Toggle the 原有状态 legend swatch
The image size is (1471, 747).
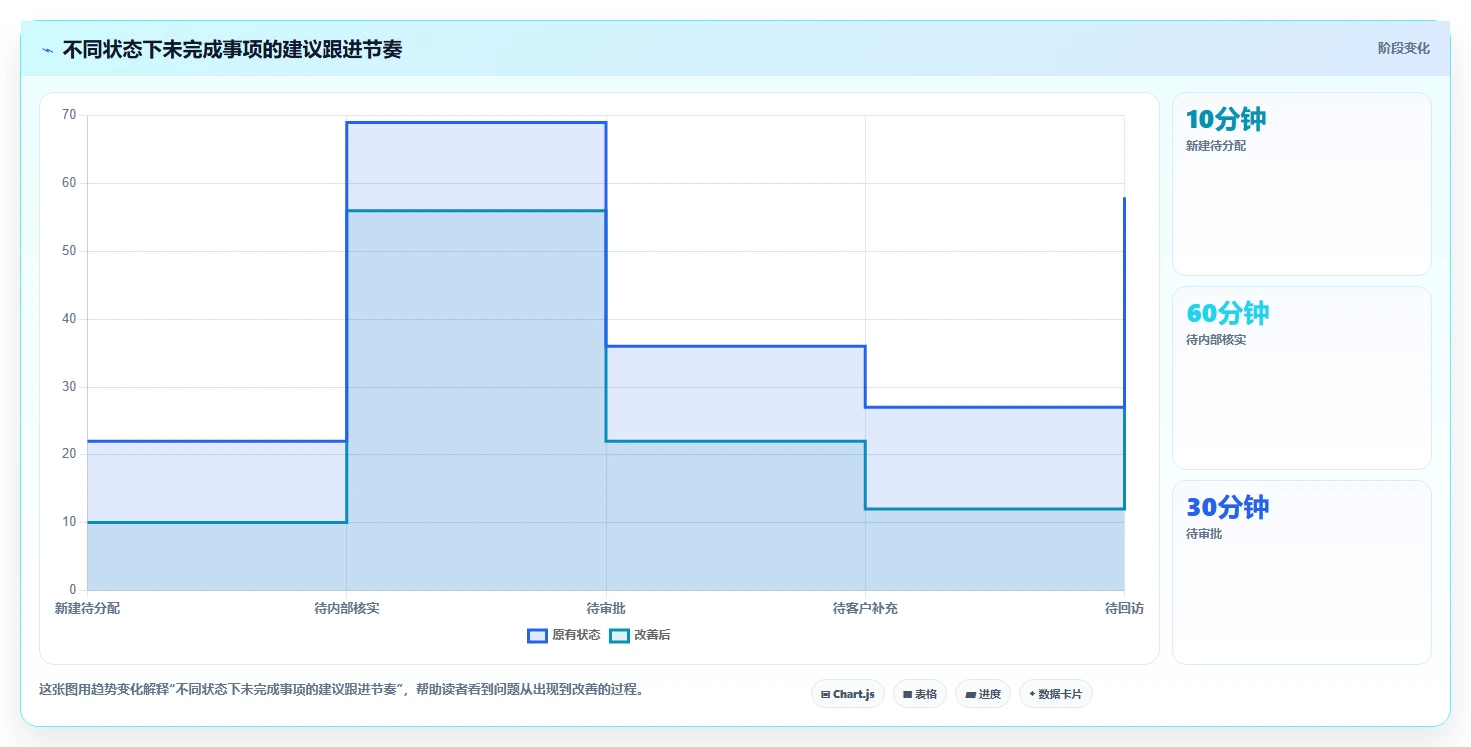coord(537,636)
